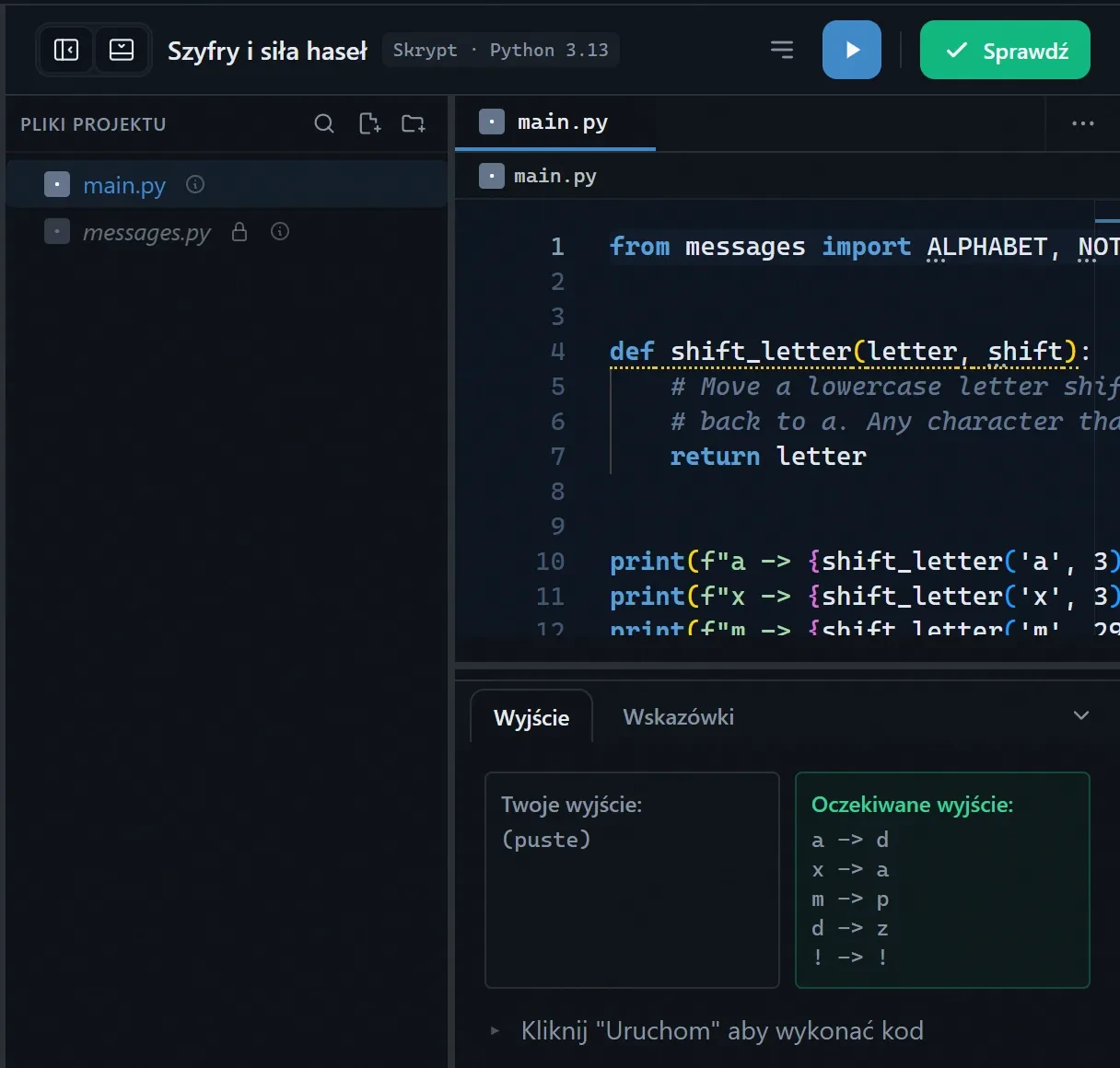Image resolution: width=1120 pixels, height=1068 pixels.
Task: Collapse the output panel with chevron
Action: click(x=1081, y=715)
